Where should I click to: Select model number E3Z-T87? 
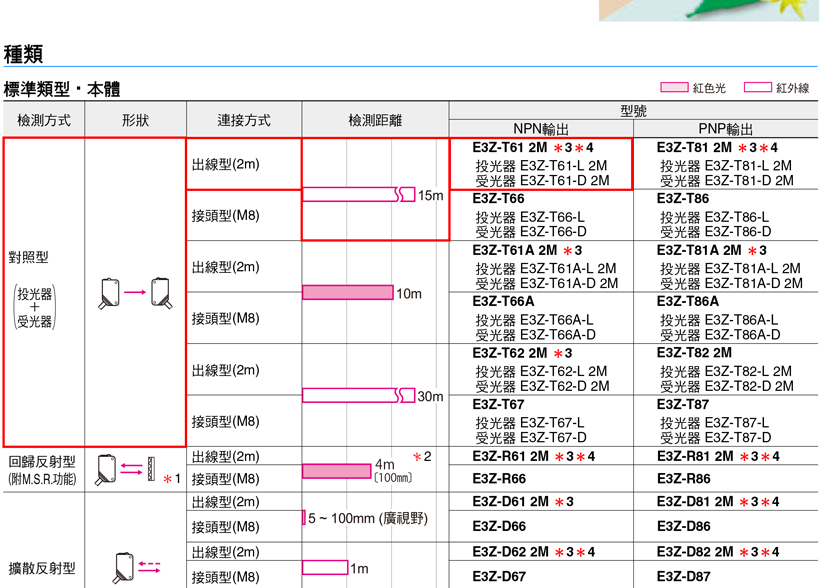682,404
